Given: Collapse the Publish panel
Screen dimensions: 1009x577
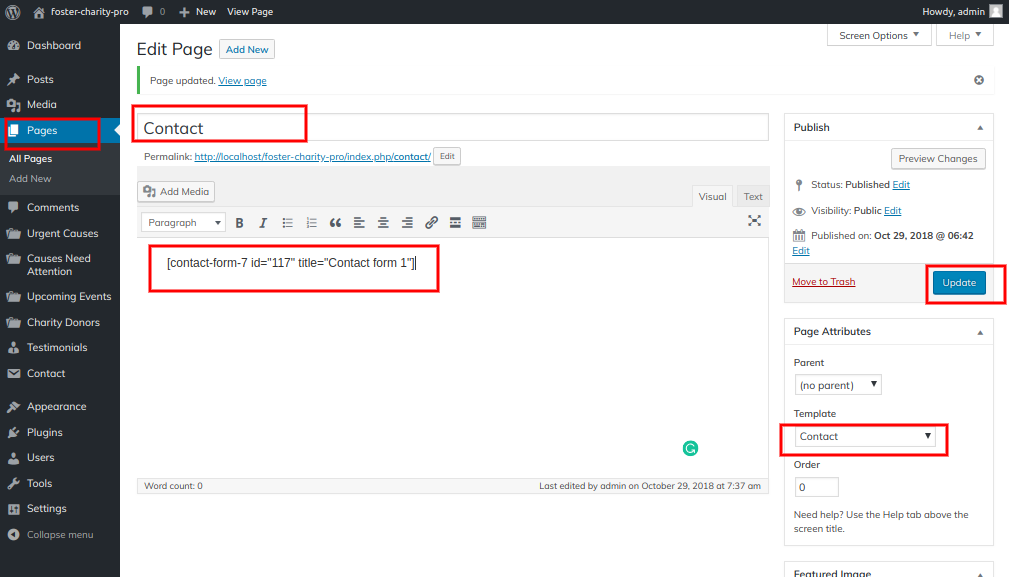Looking at the screenshot, I should pyautogui.click(x=980, y=127).
